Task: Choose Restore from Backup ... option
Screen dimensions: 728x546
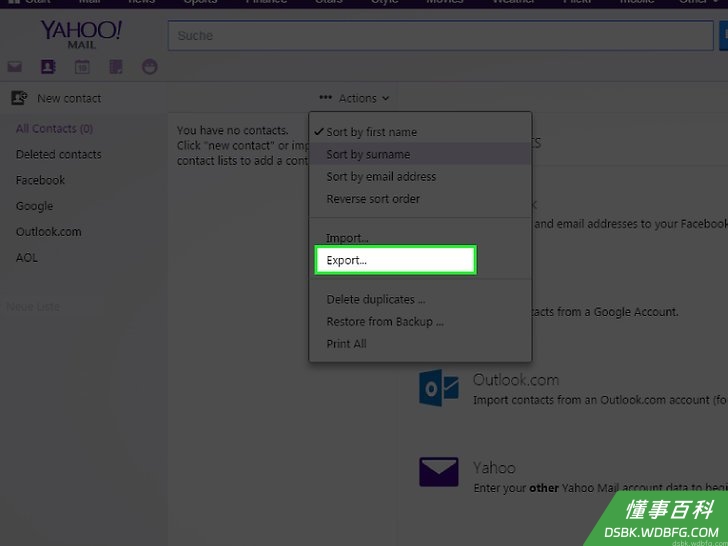Action: click(x=385, y=322)
